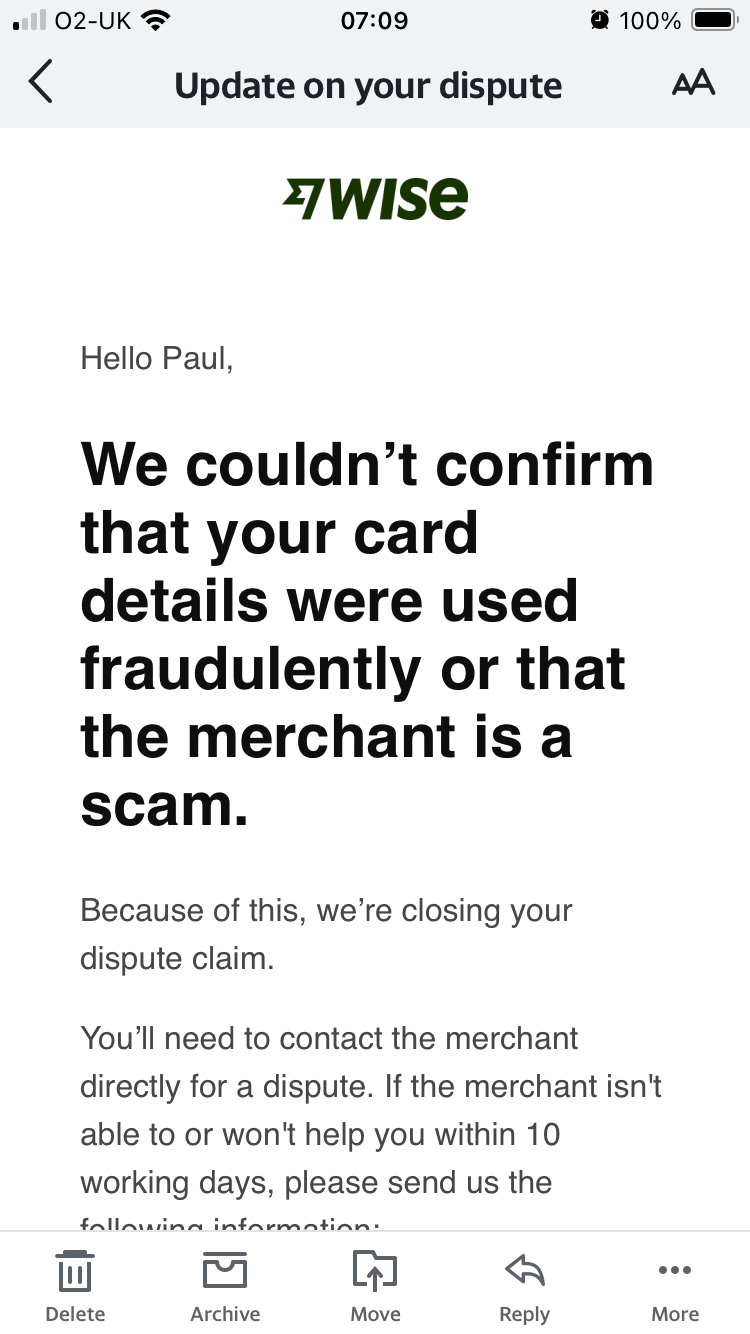Delete this email with the trash icon
This screenshot has height=1334, width=750.
(75, 1284)
